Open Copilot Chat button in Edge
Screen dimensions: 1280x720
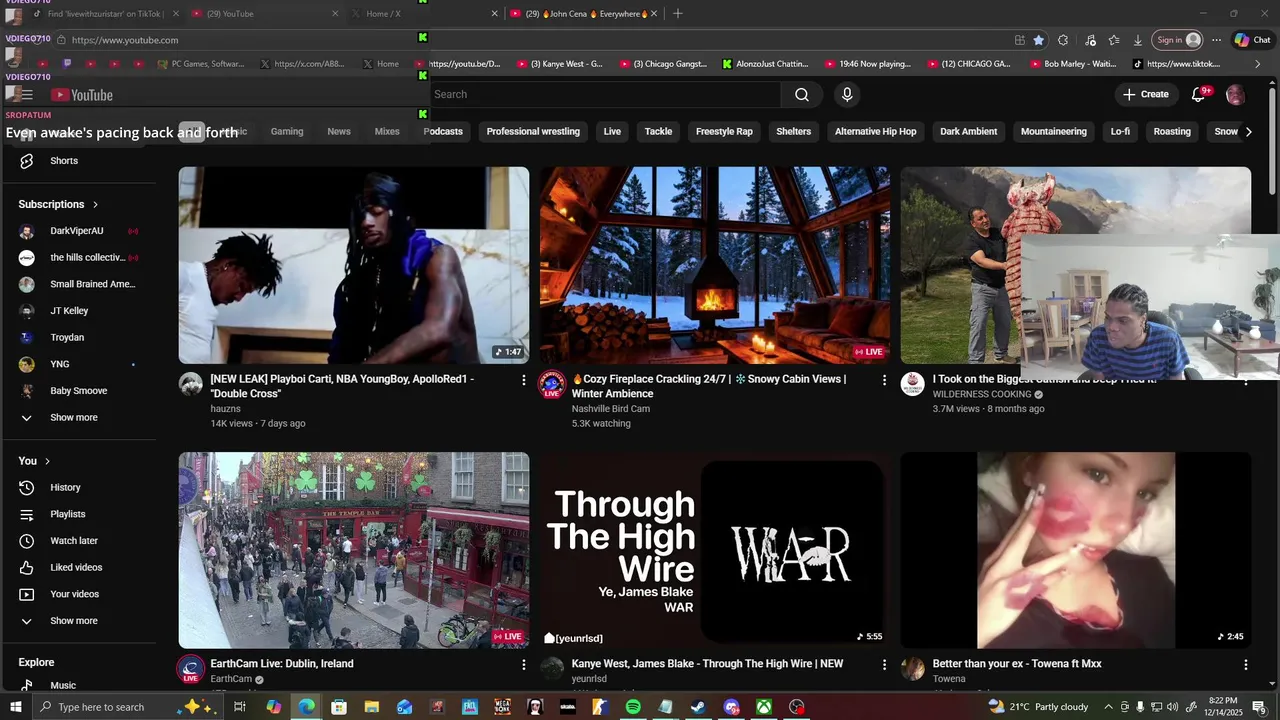(1253, 40)
